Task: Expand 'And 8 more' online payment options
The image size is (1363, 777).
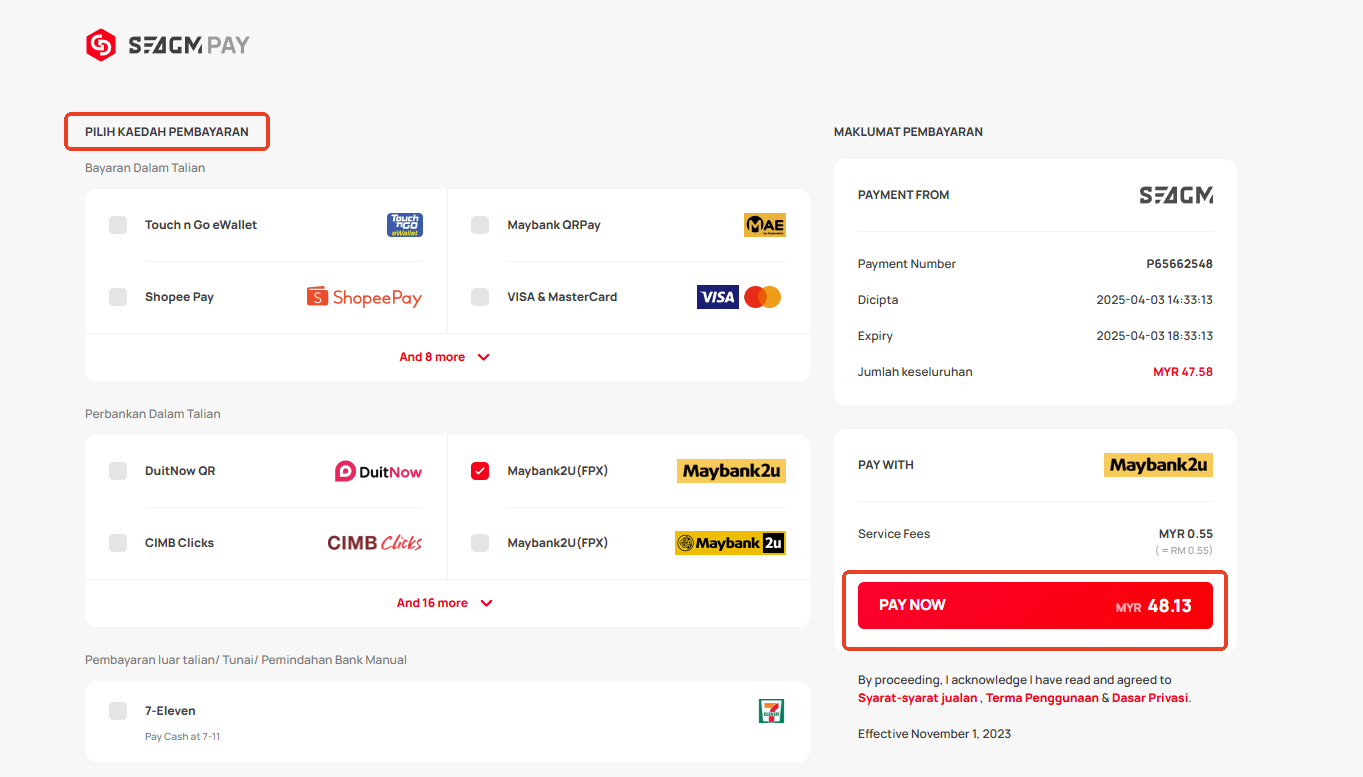Action: (446, 357)
